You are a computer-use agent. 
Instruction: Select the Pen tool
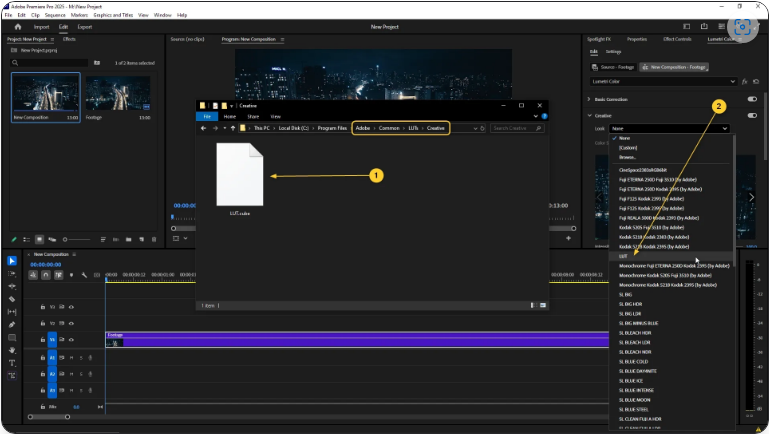click(12, 325)
